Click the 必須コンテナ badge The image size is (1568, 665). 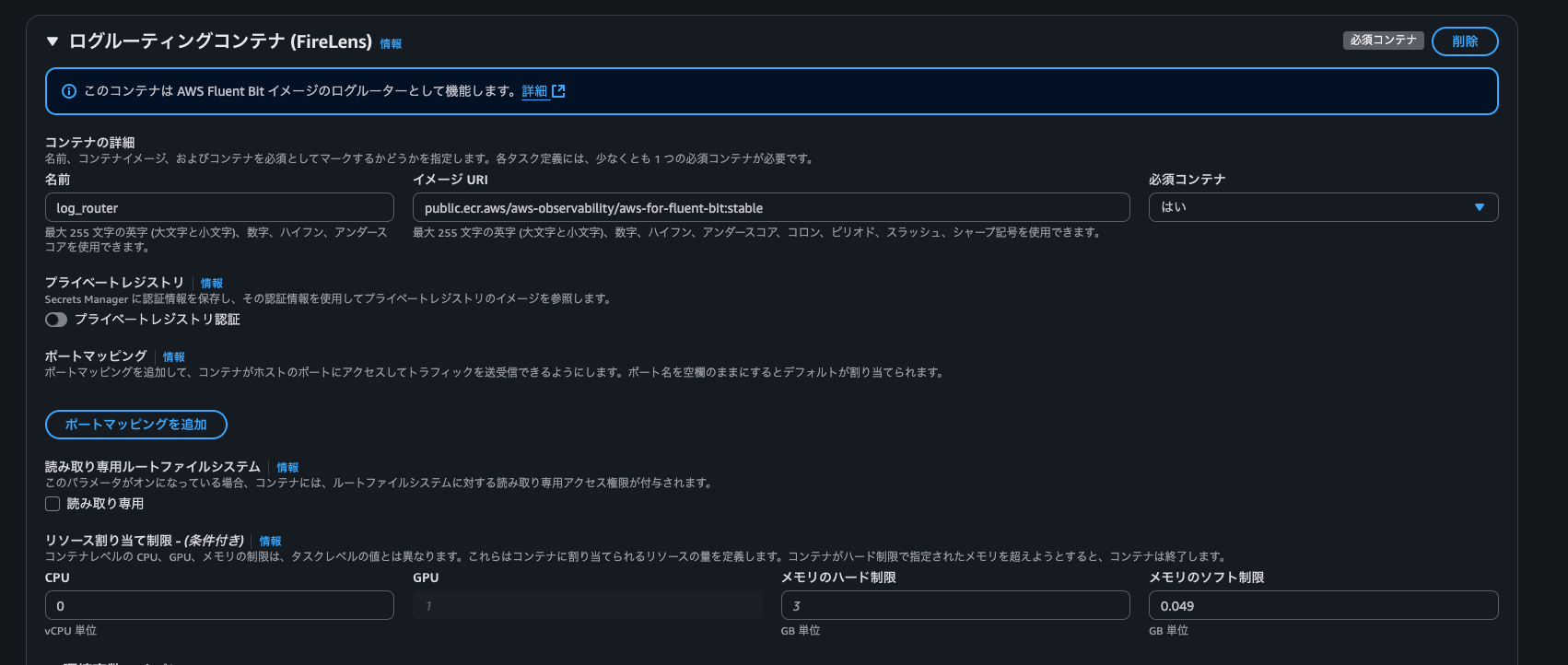pos(1383,41)
